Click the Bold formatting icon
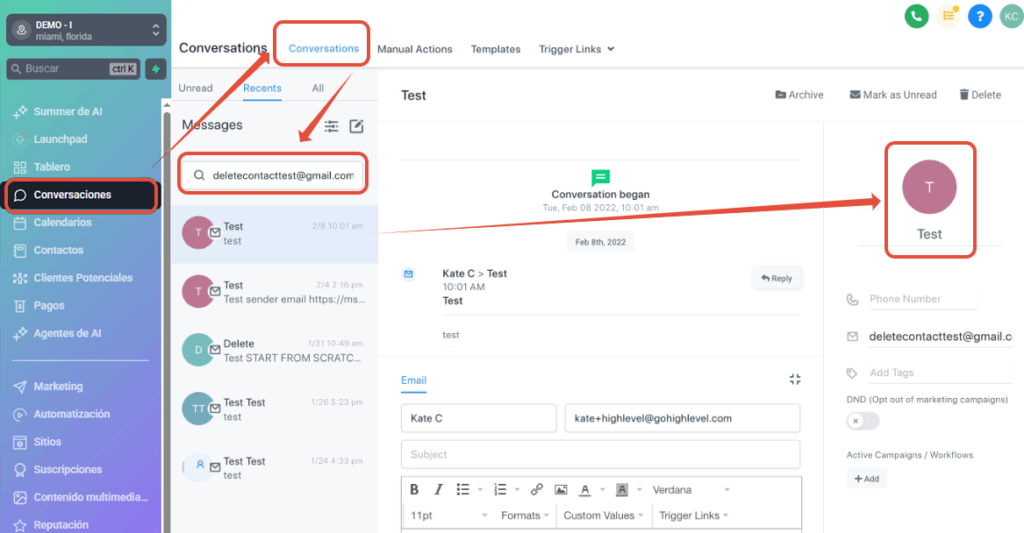 tap(414, 490)
